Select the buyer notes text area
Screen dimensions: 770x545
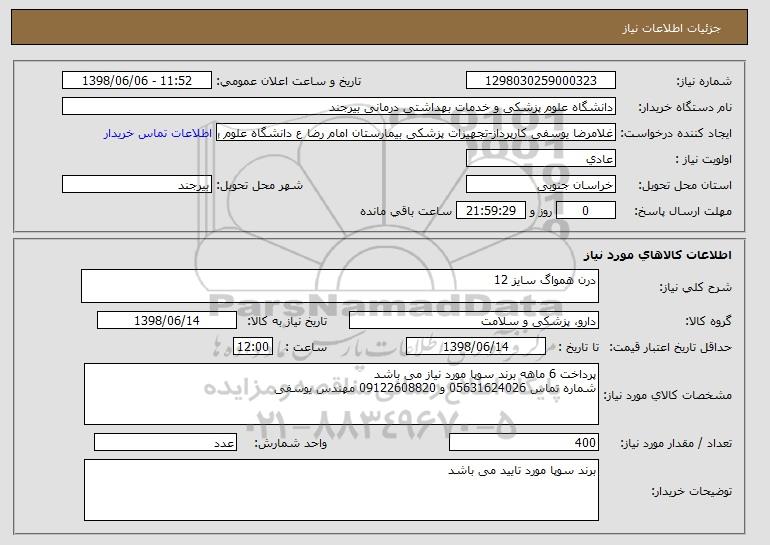(341, 490)
